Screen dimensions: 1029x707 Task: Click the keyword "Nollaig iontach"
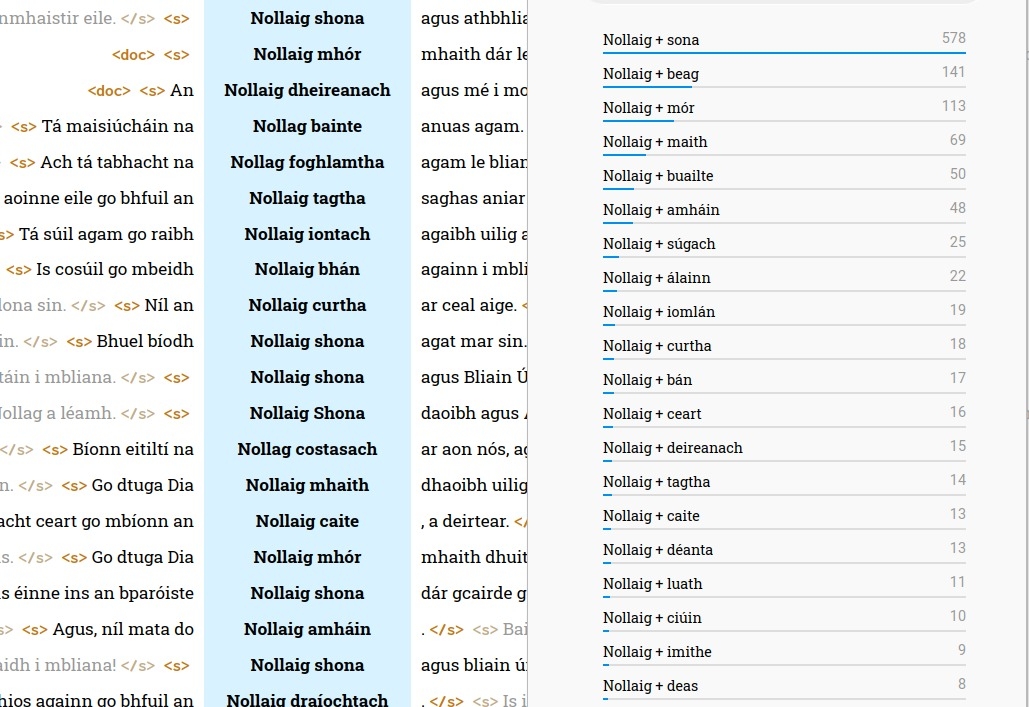click(307, 234)
